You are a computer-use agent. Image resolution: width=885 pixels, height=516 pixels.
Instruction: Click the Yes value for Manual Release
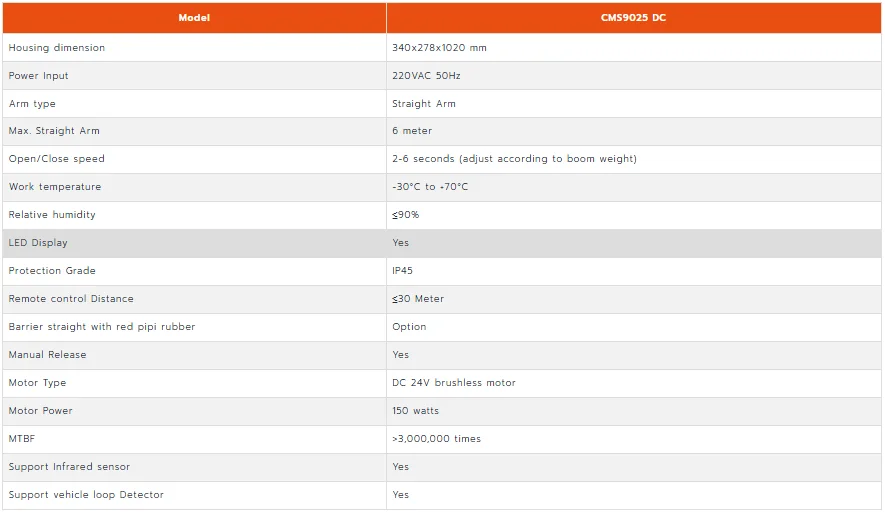coord(400,355)
